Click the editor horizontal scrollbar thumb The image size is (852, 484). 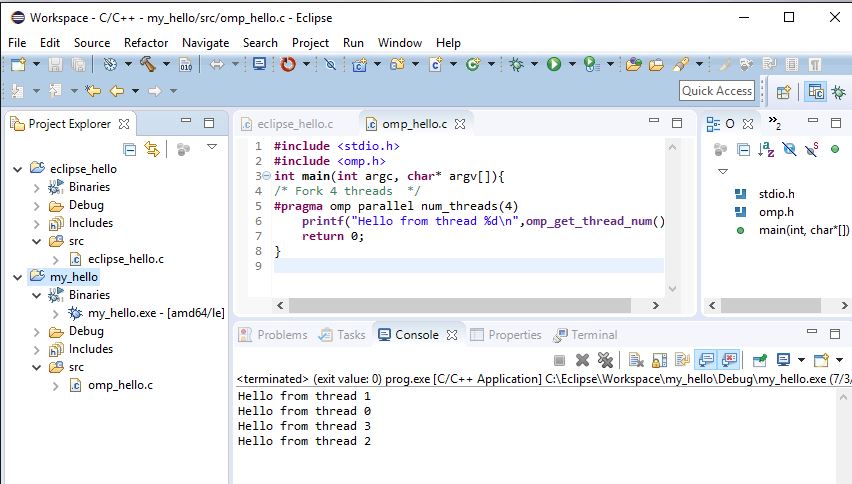[x=459, y=305]
